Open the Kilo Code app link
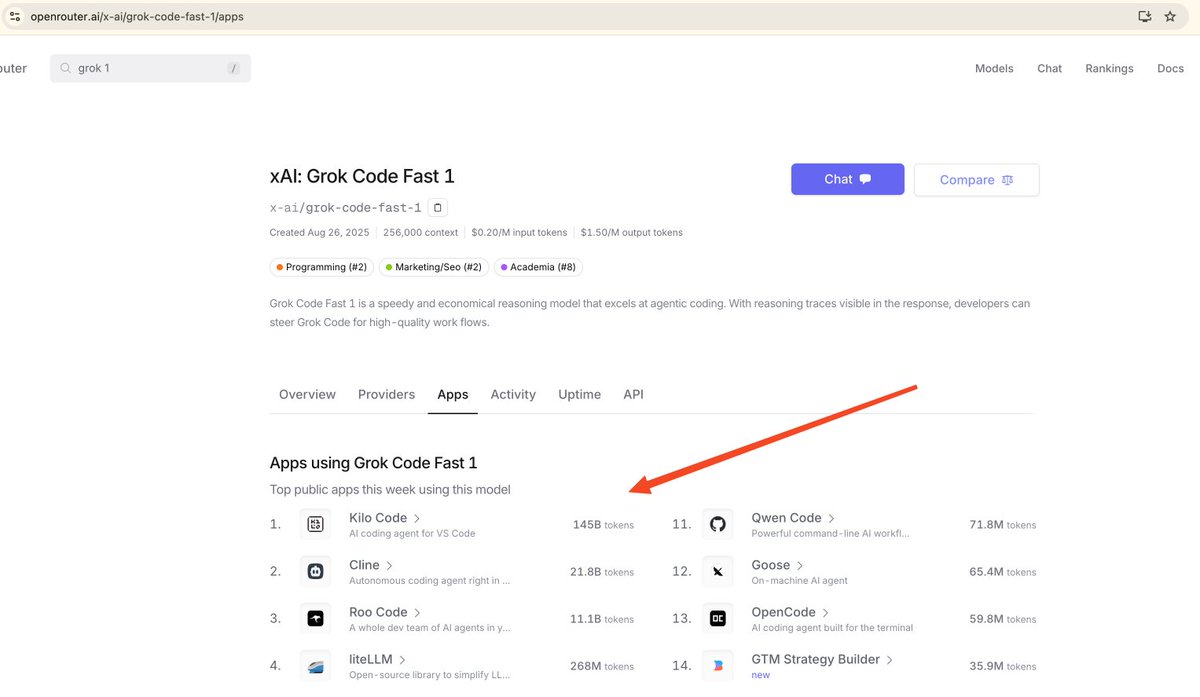Screen dimensions: 1200x697 pos(378,518)
